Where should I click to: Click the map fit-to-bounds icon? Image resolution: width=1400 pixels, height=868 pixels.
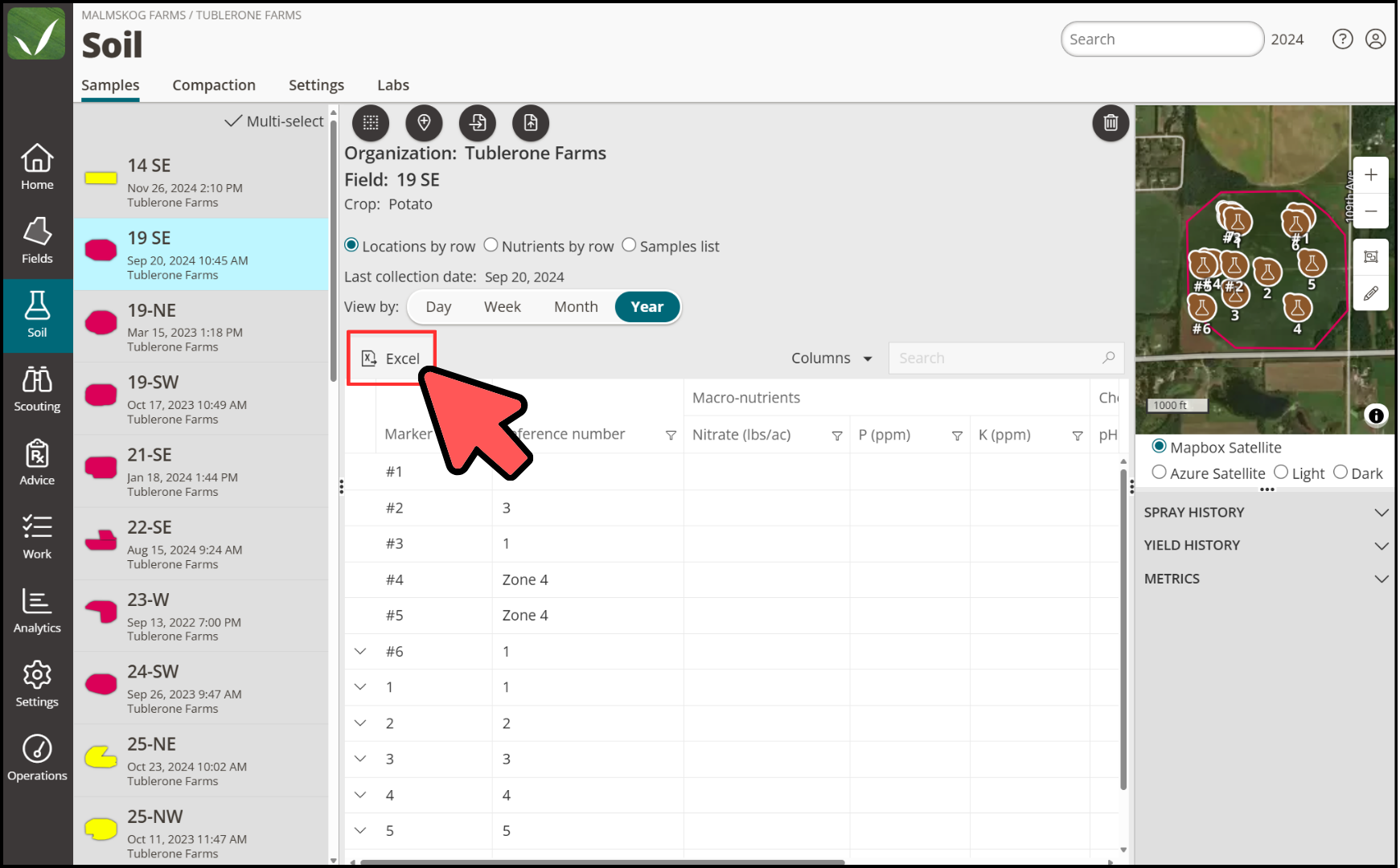coord(1370,257)
